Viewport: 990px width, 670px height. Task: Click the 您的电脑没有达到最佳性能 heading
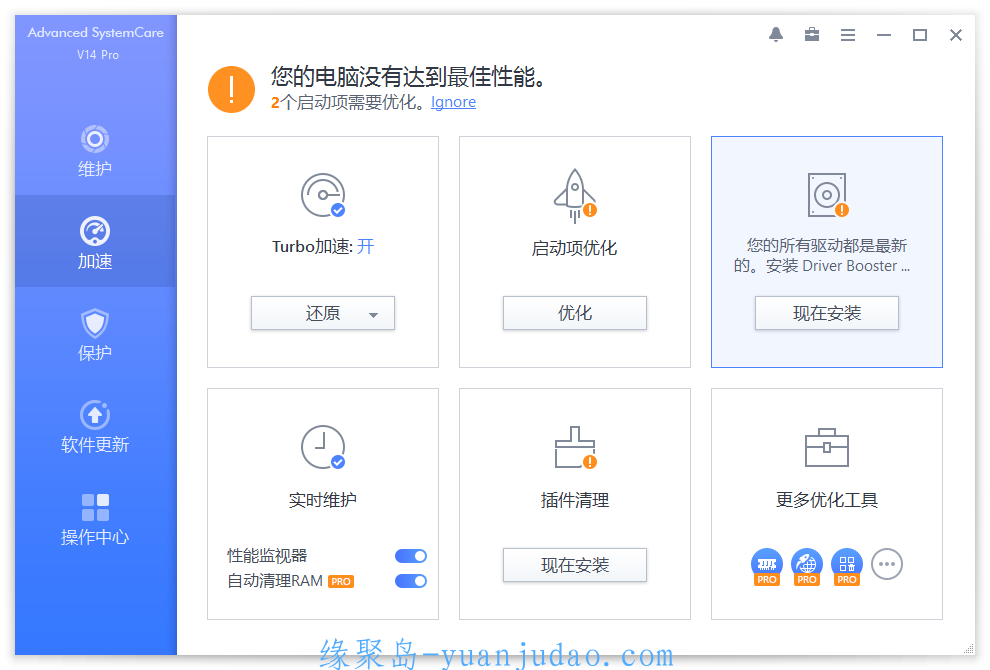pyautogui.click(x=409, y=77)
